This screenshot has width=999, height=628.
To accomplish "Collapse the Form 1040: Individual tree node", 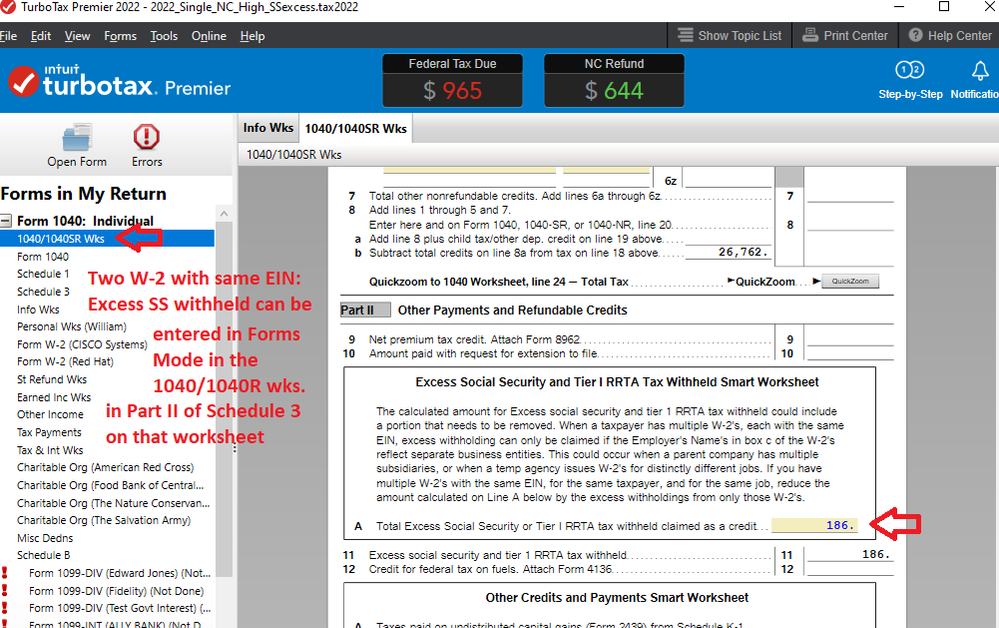I will 6,221.
